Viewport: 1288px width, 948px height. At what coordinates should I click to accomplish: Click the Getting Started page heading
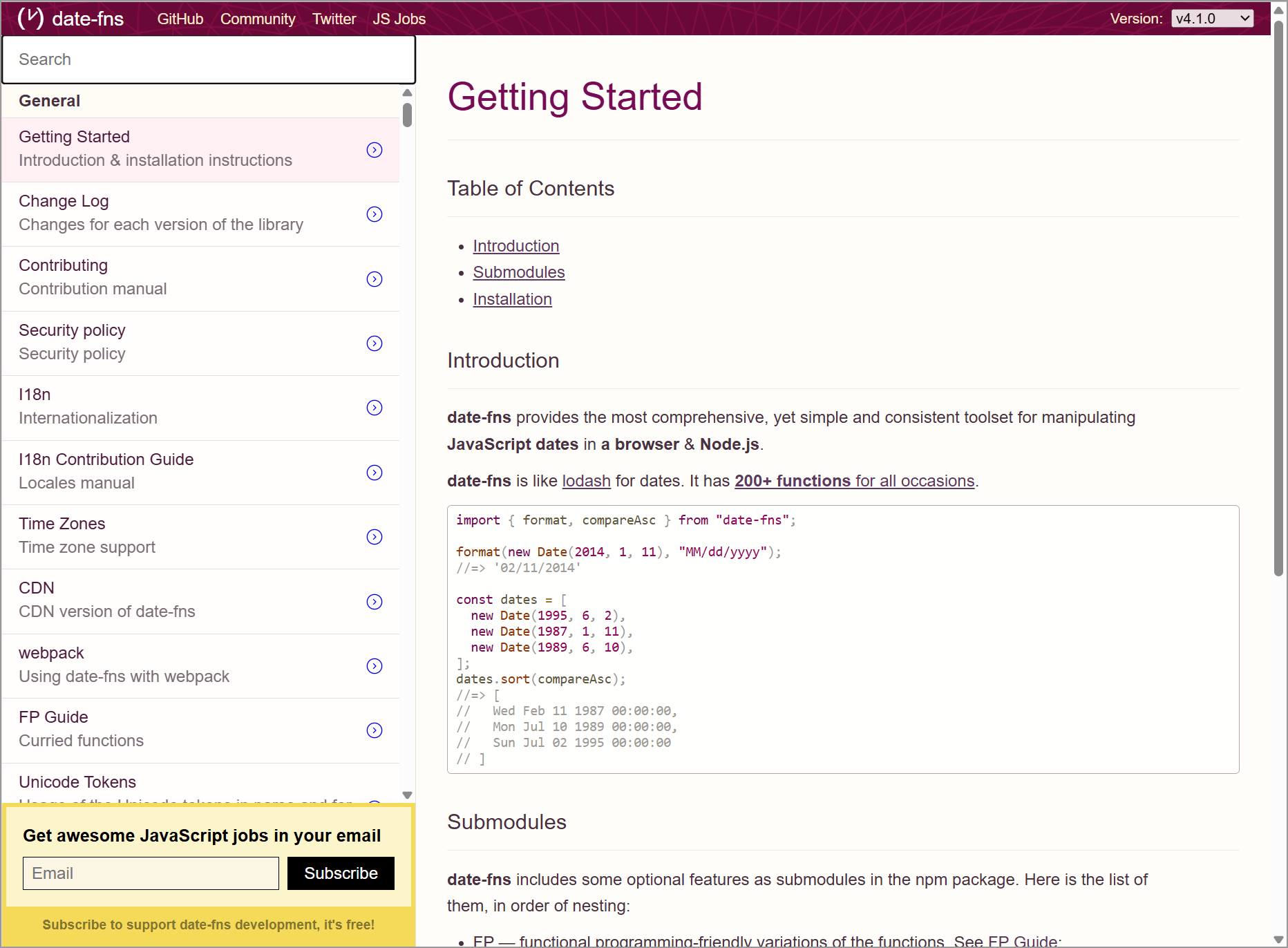point(575,96)
